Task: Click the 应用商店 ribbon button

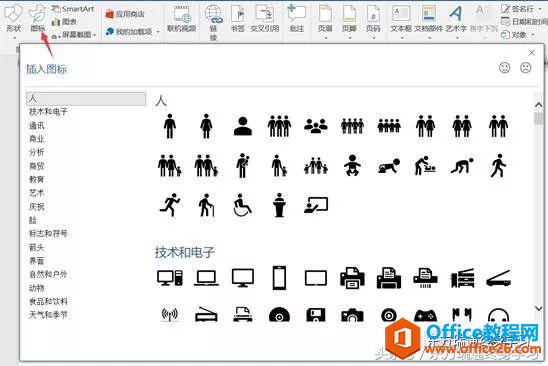Action: 125,14
